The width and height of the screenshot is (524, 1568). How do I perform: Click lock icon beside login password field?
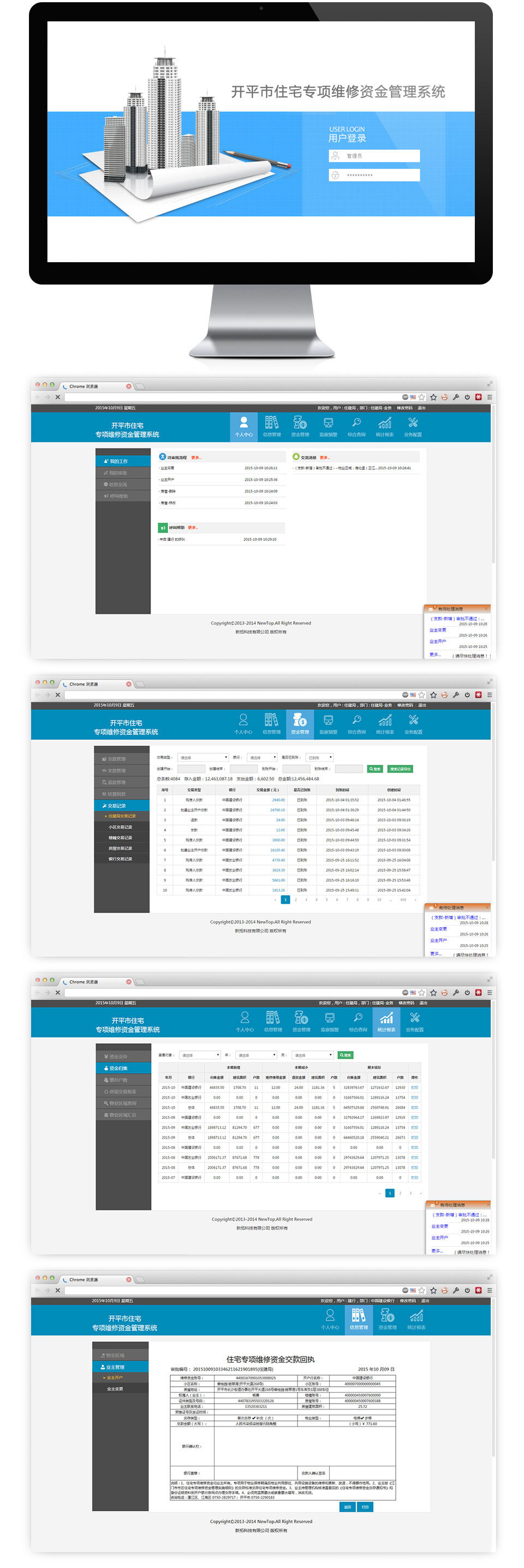pyautogui.click(x=335, y=175)
